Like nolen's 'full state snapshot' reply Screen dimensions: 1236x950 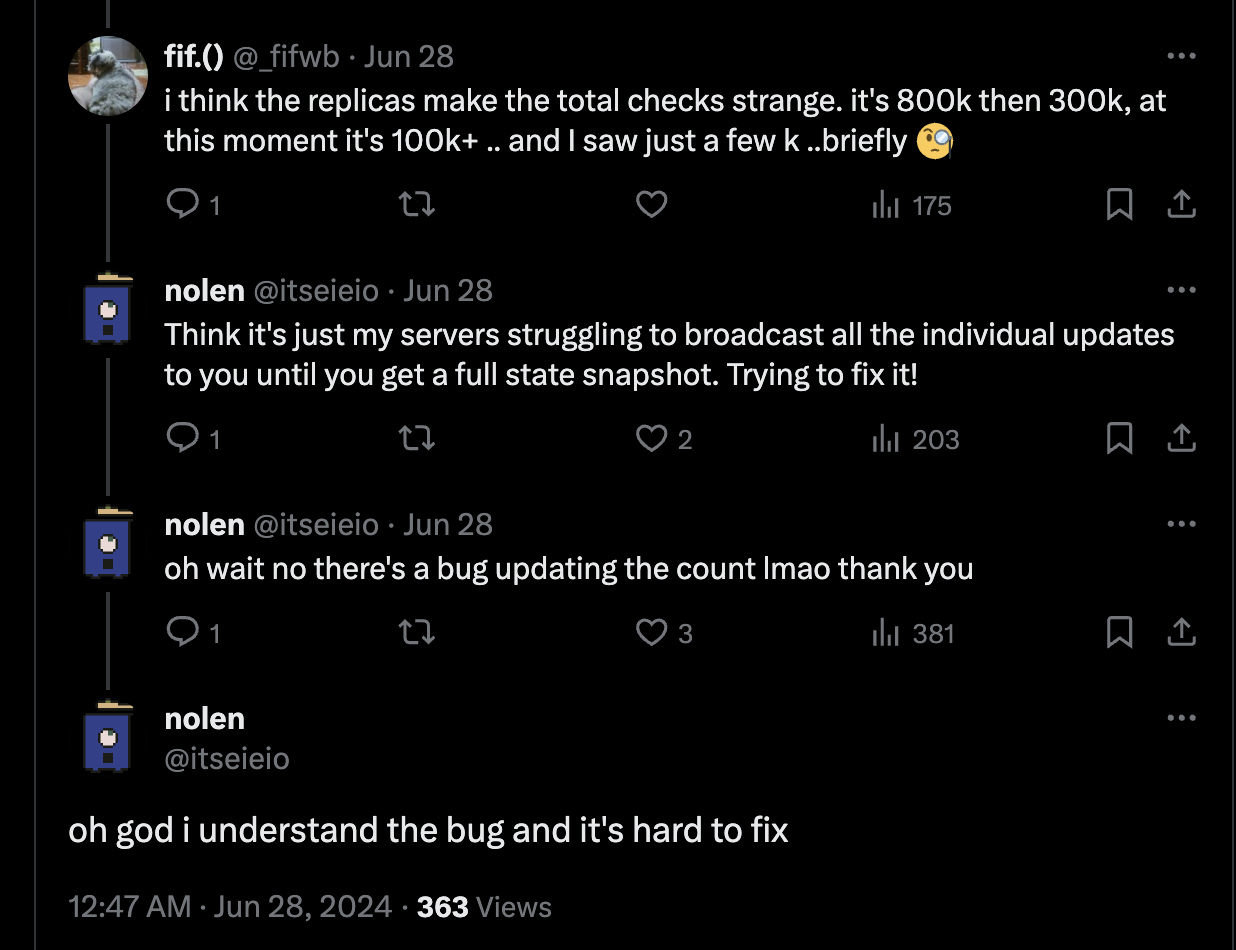[x=651, y=438]
